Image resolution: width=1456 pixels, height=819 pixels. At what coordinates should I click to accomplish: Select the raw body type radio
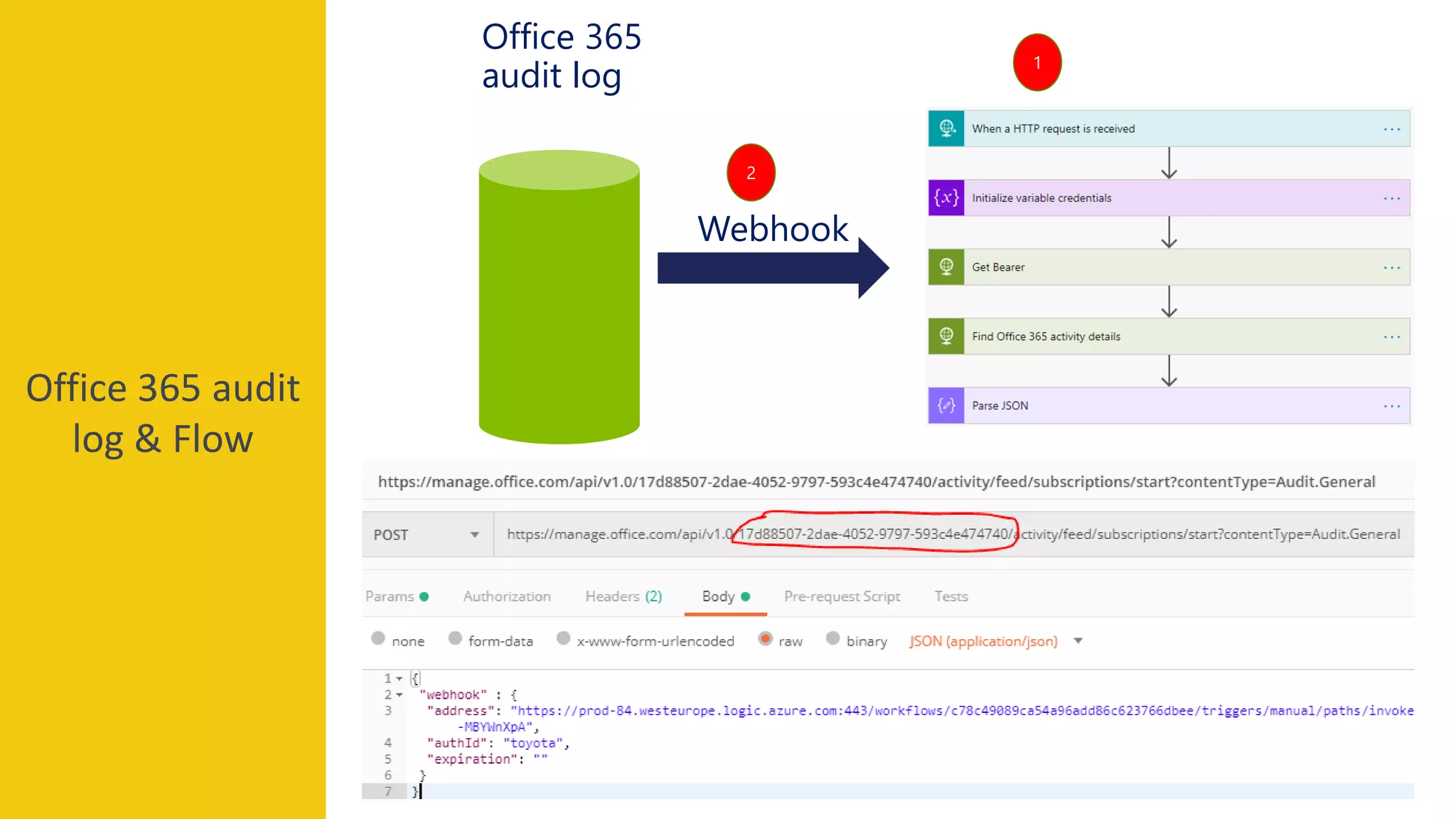click(x=765, y=638)
